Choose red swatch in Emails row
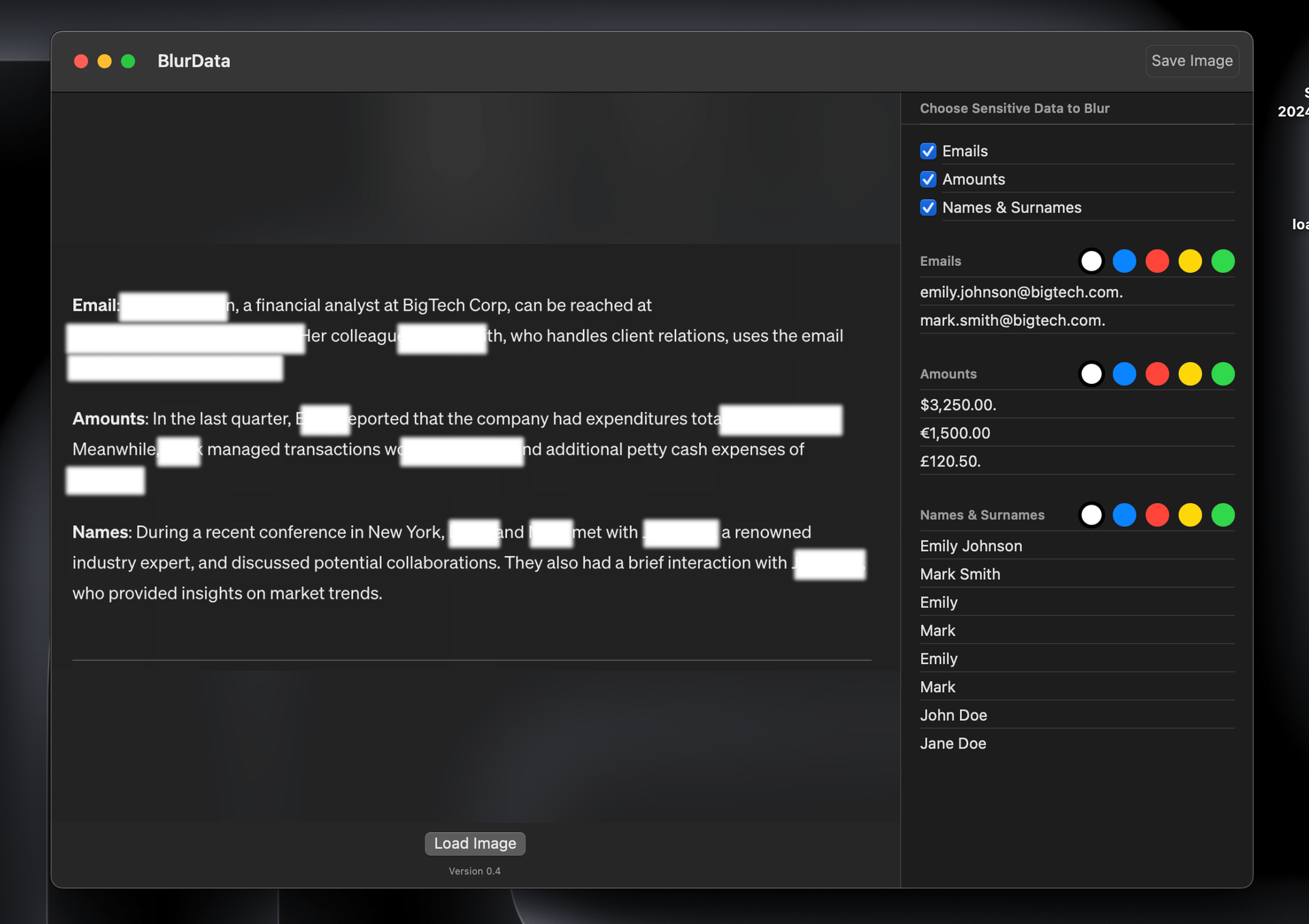 [1157, 261]
